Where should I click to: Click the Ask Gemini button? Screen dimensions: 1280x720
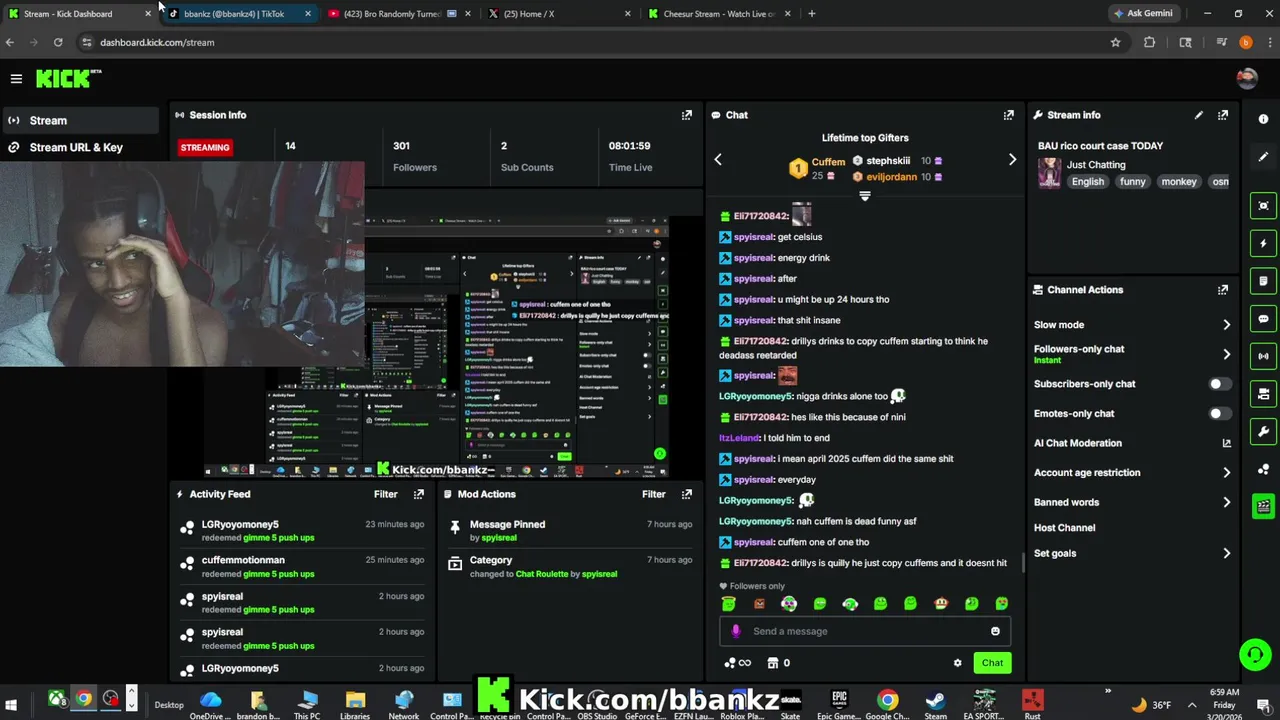pos(1143,14)
